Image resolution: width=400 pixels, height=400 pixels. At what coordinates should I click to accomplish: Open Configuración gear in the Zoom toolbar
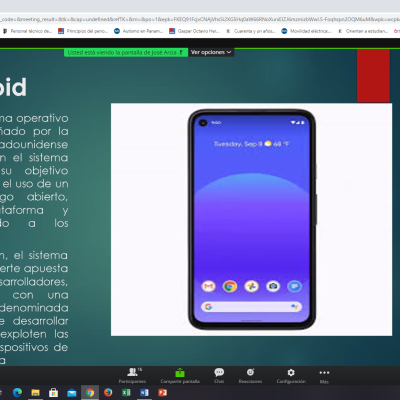[x=291, y=376]
